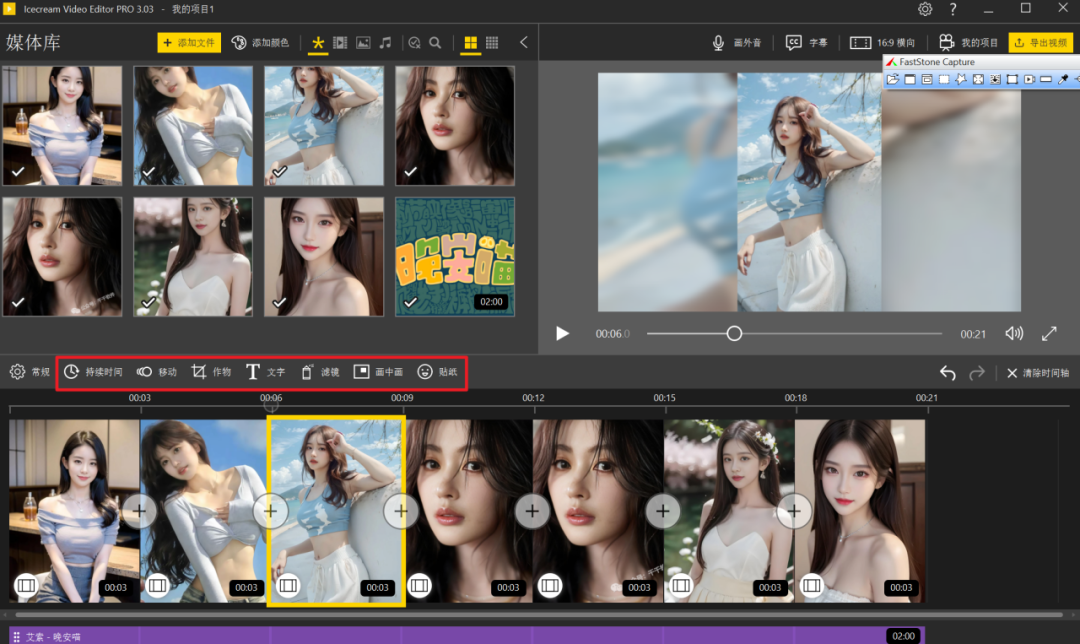Filter media library by music files
The width and height of the screenshot is (1080, 644).
(386, 43)
